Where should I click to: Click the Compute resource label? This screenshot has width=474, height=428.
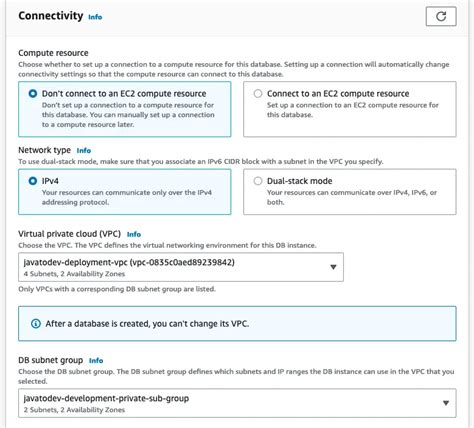click(x=53, y=53)
